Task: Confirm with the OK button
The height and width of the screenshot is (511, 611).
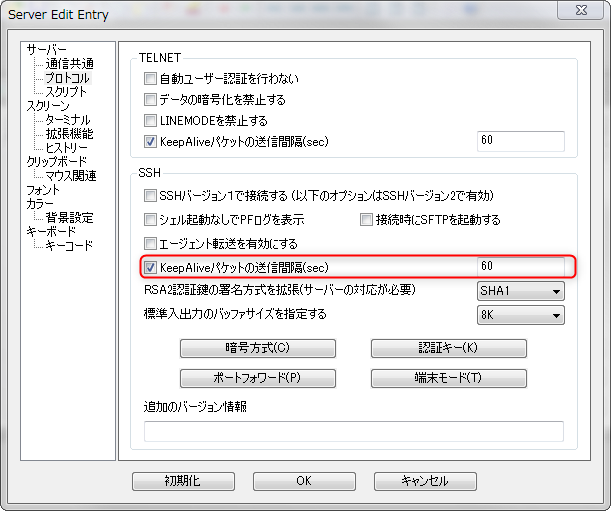Action: (x=304, y=481)
